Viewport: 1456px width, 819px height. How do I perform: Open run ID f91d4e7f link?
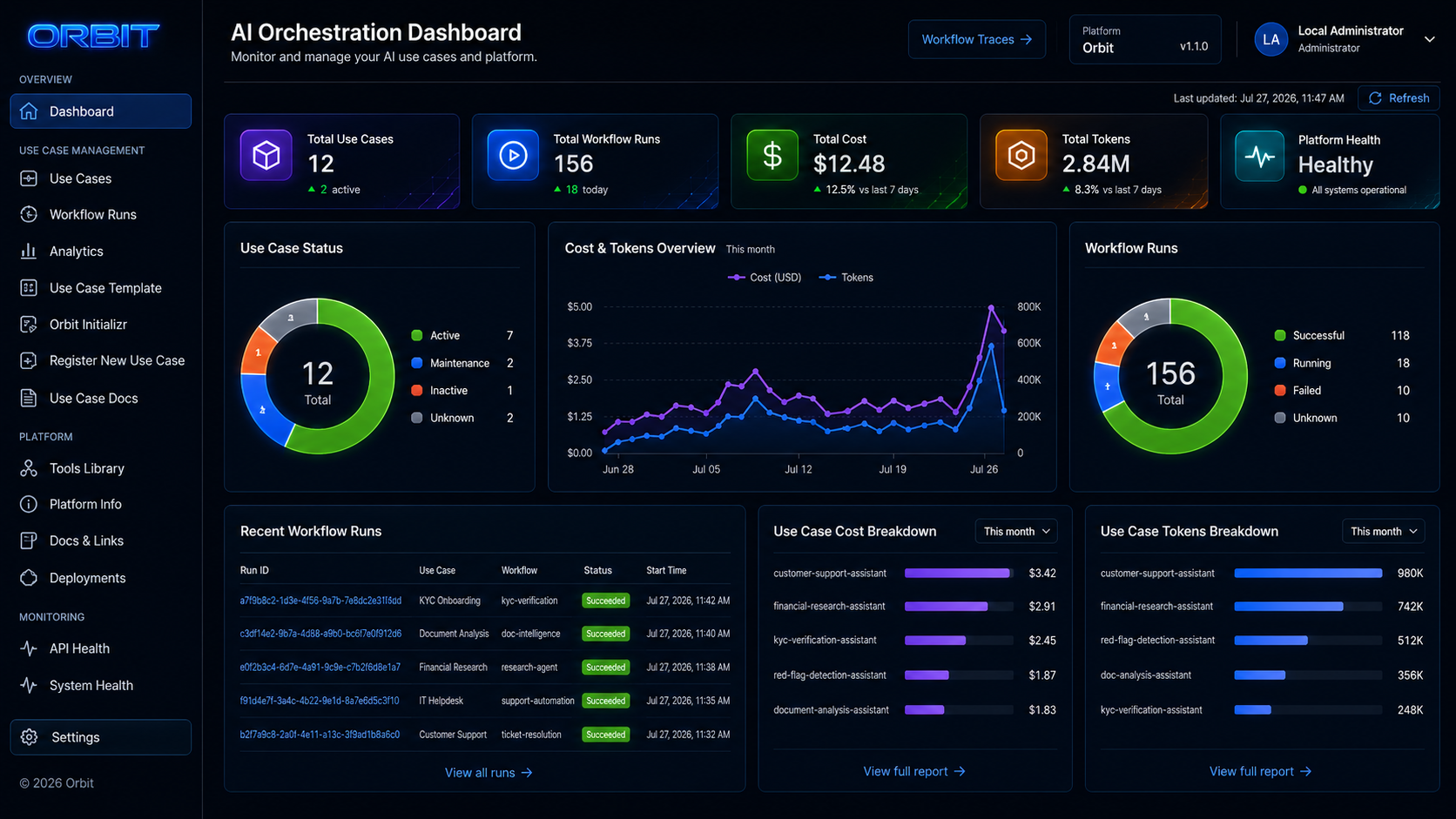click(x=320, y=701)
